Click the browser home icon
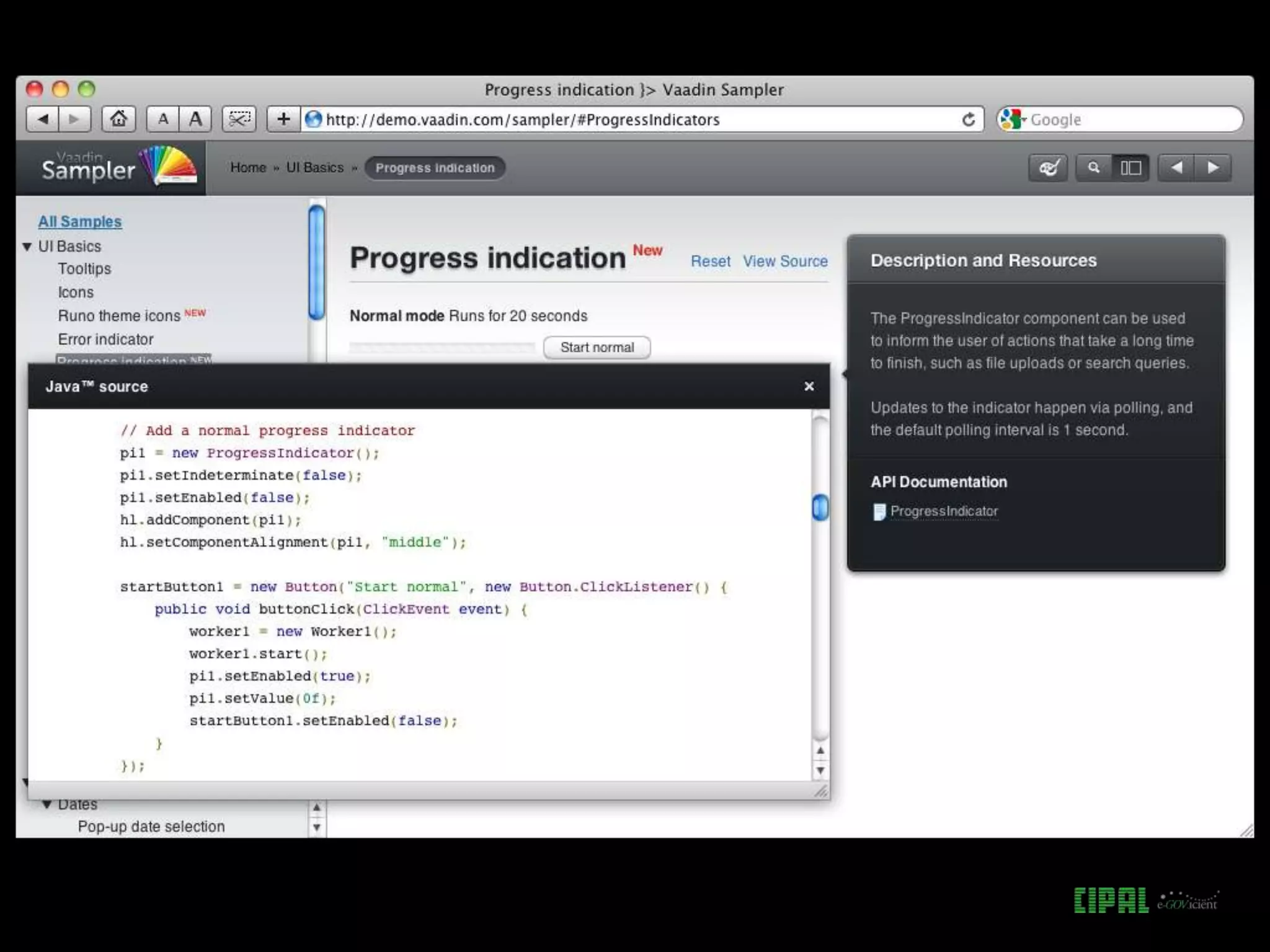 tap(118, 119)
